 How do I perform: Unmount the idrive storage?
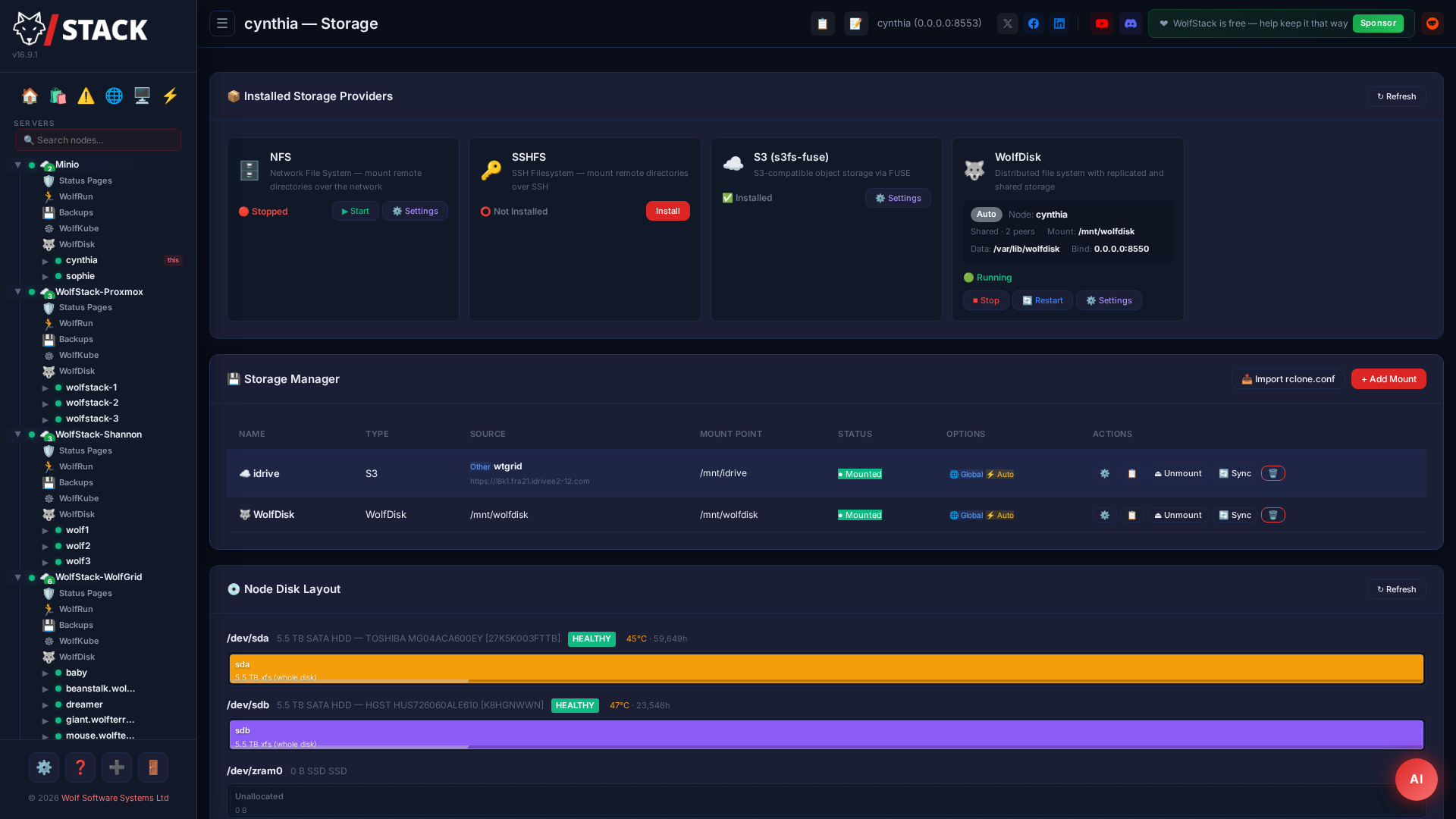(1178, 473)
